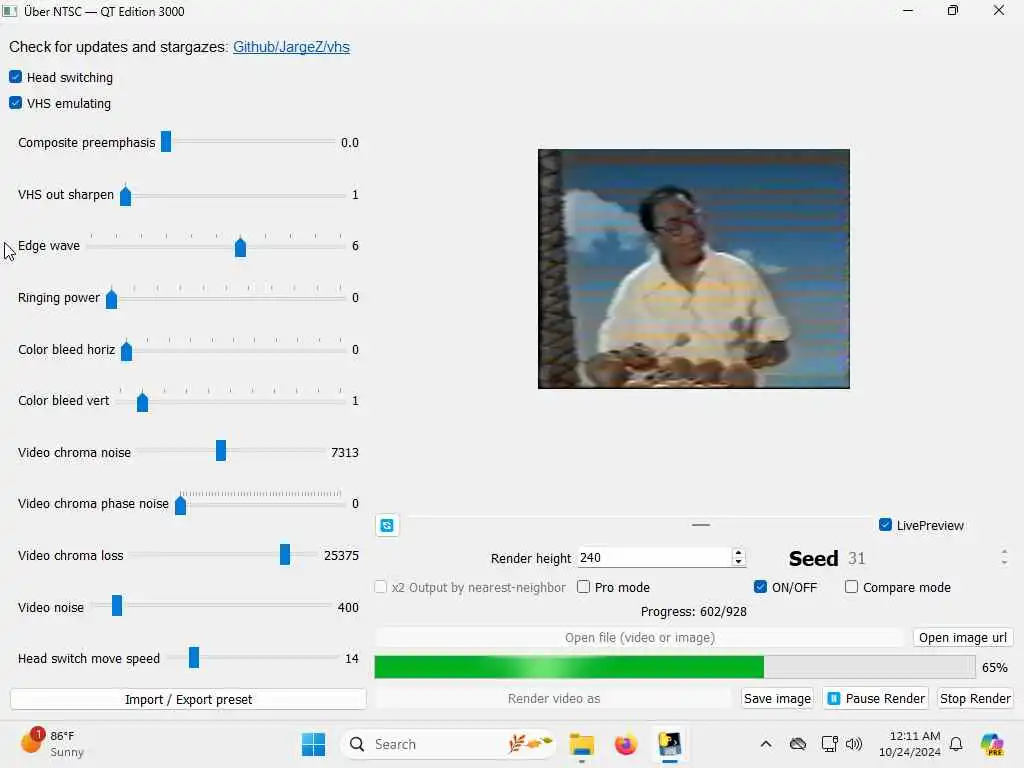Click the Color bleed vert slider handle
Viewport: 1024px width, 768px height.
(x=142, y=402)
